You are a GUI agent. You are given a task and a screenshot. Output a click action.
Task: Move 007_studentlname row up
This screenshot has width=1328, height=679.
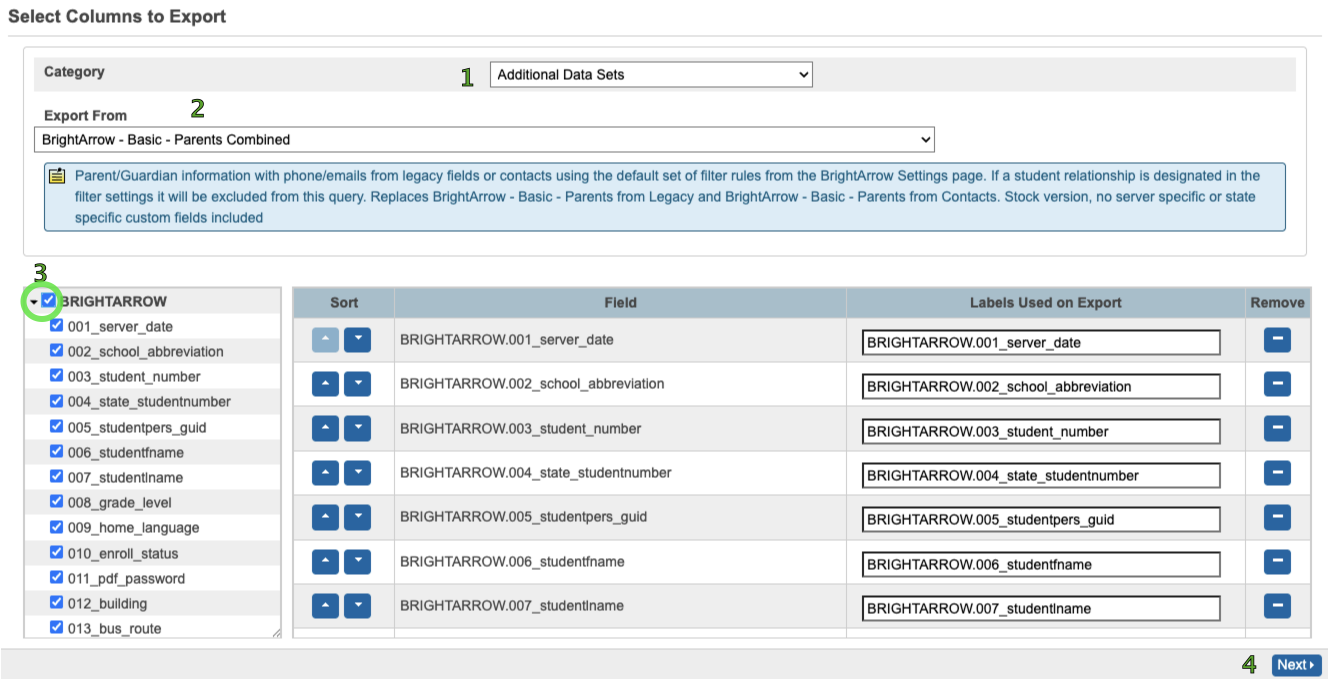point(326,606)
